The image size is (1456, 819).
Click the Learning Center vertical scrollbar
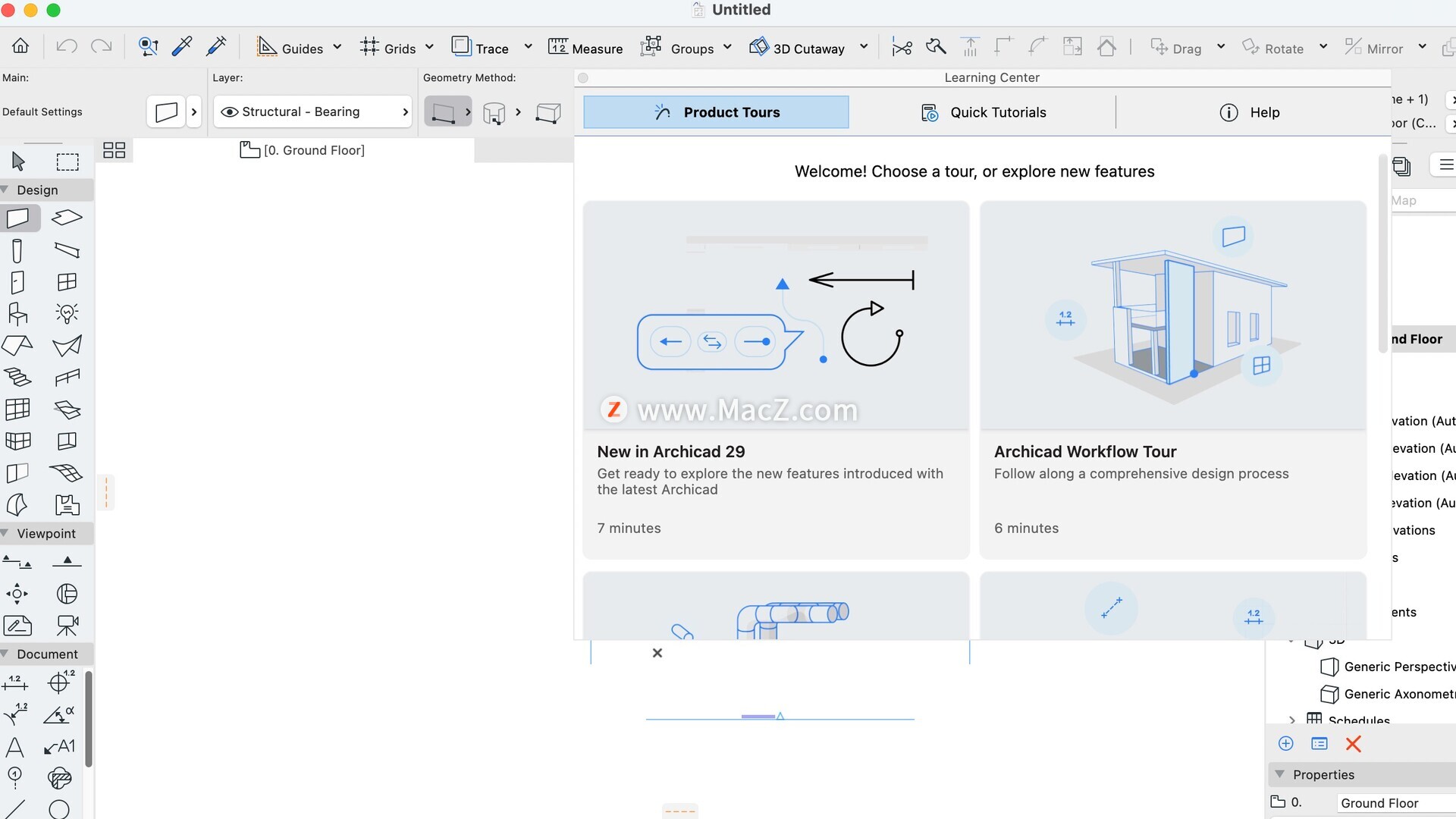tap(1382, 254)
